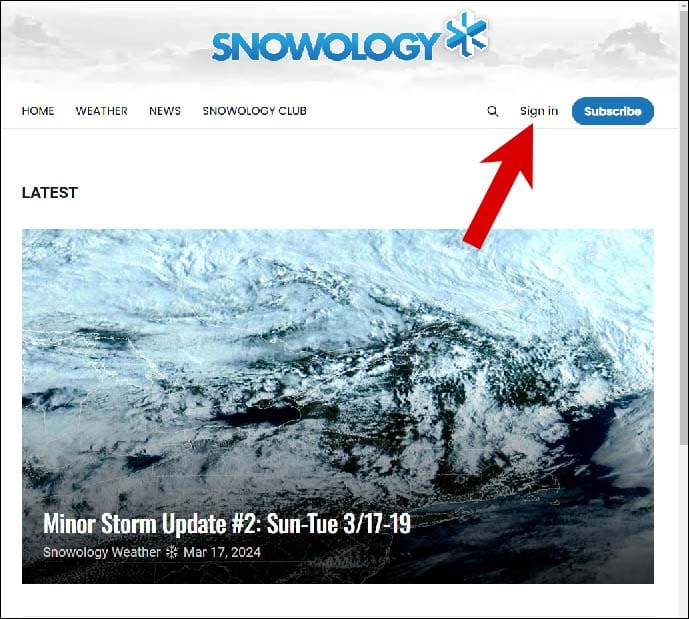Click the Sign in link
The image size is (689, 619).
tap(539, 111)
